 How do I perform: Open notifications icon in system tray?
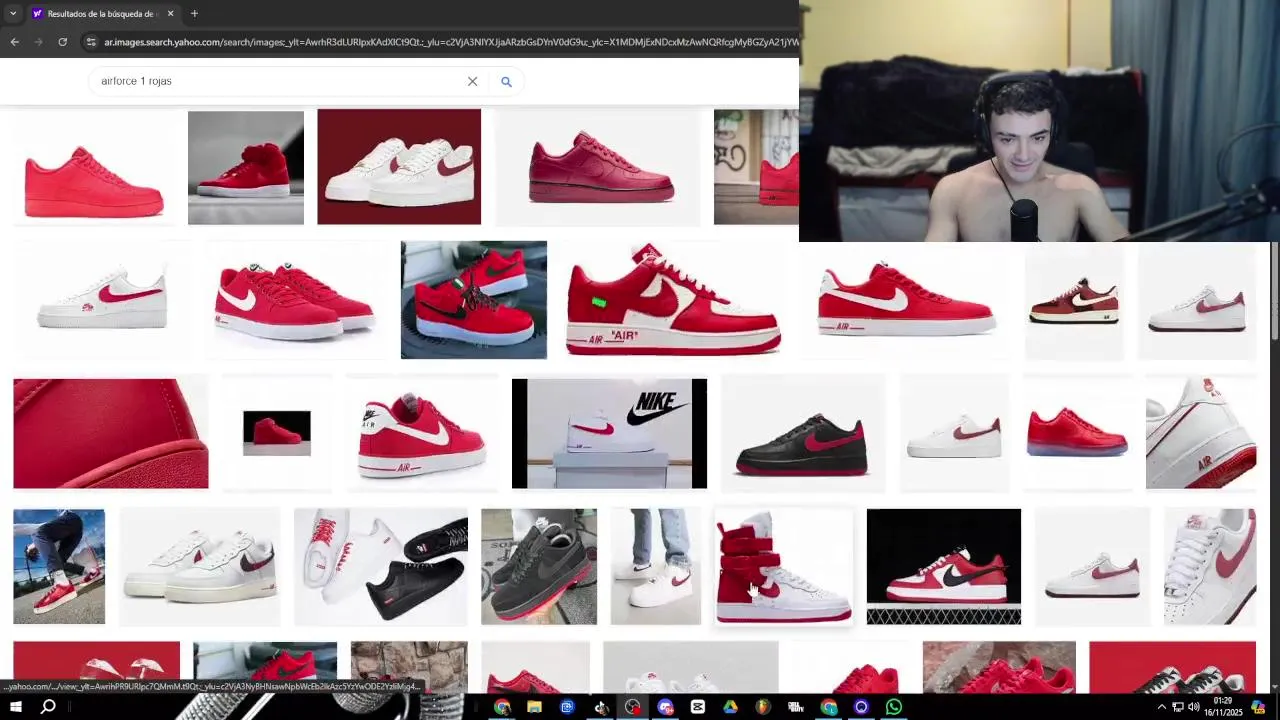pyautogui.click(x=1258, y=707)
